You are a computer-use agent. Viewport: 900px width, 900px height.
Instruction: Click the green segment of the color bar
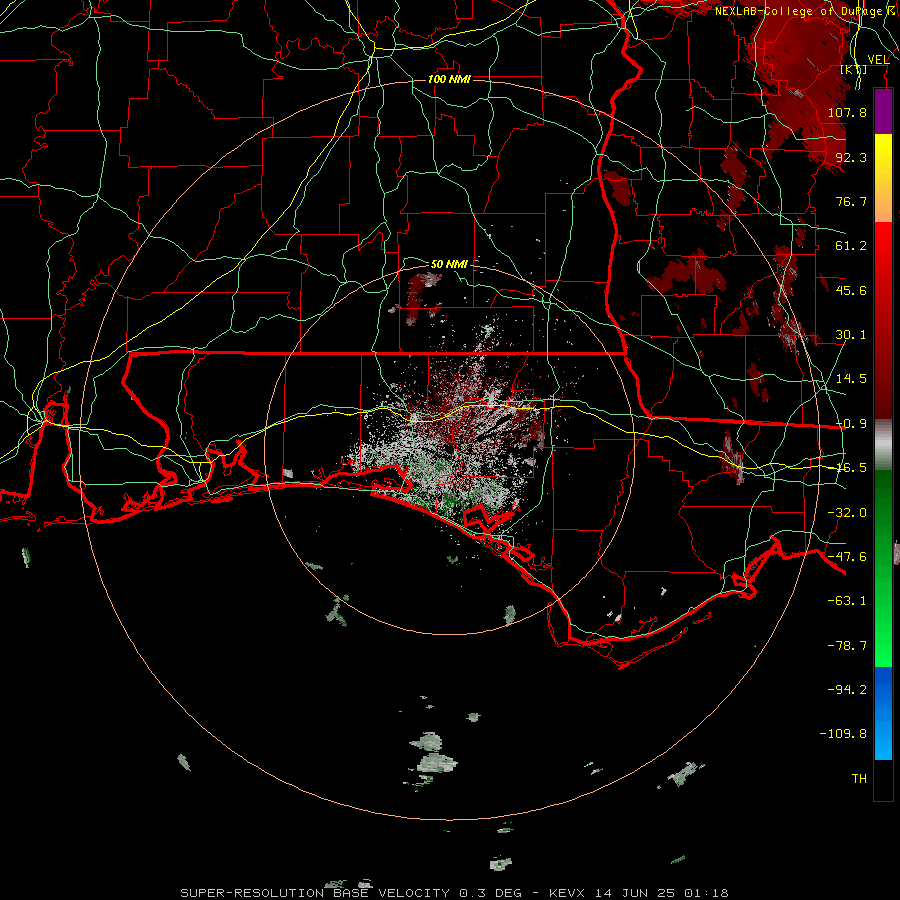click(883, 568)
